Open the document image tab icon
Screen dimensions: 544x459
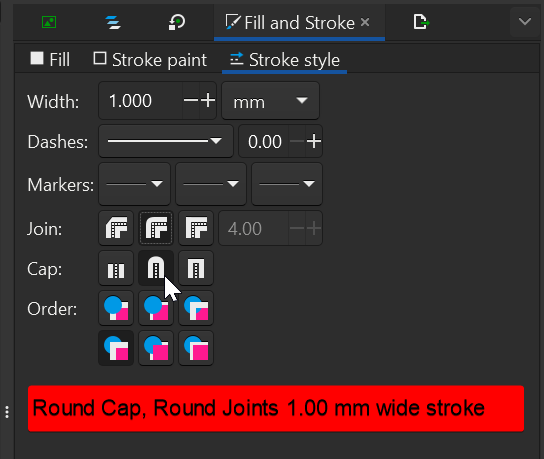click(49, 23)
